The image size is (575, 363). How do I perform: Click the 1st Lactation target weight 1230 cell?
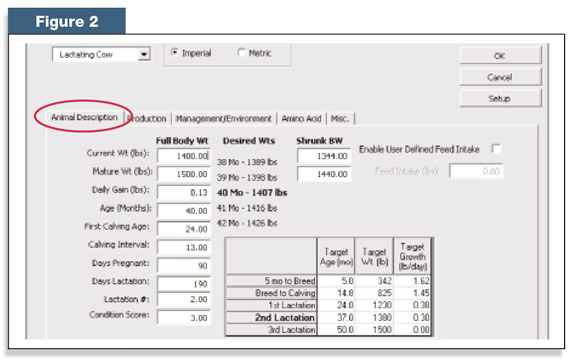tap(374, 305)
